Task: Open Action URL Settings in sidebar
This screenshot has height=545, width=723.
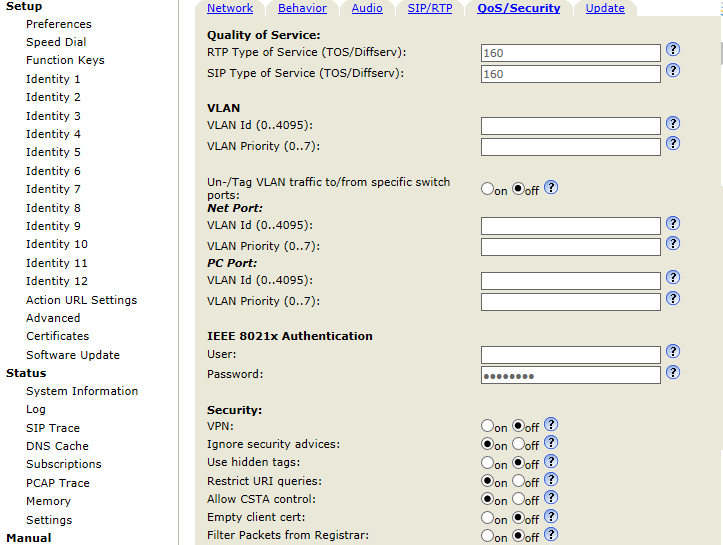Action: pos(81,300)
